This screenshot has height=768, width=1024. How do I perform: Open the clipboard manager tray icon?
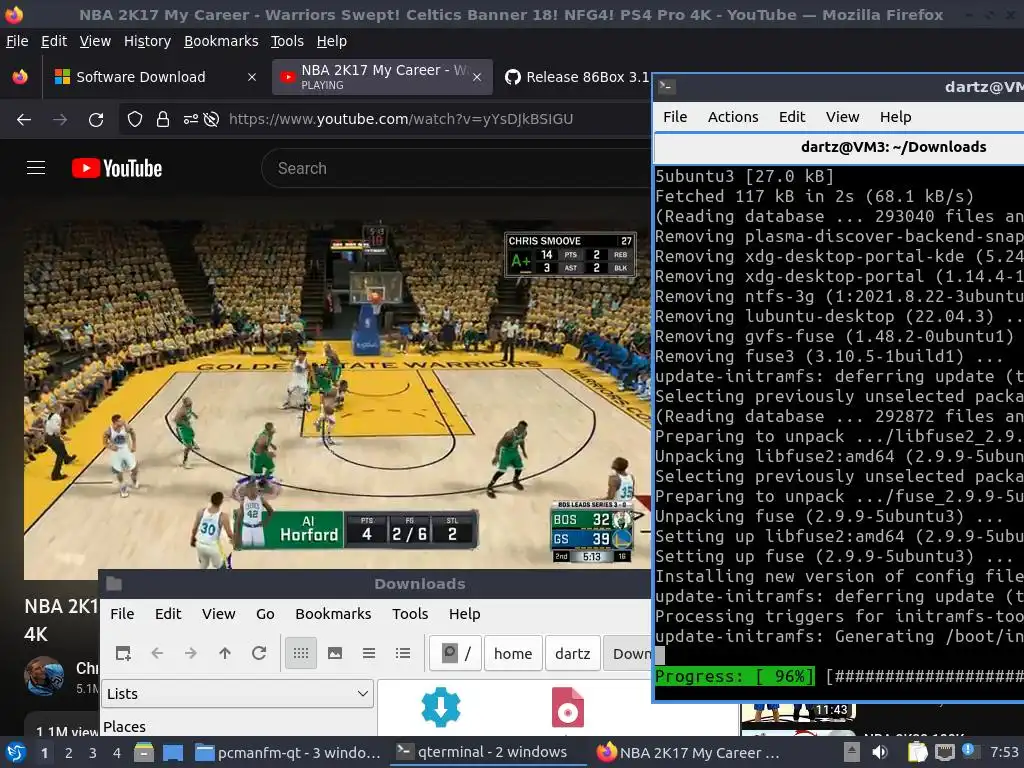(917, 752)
